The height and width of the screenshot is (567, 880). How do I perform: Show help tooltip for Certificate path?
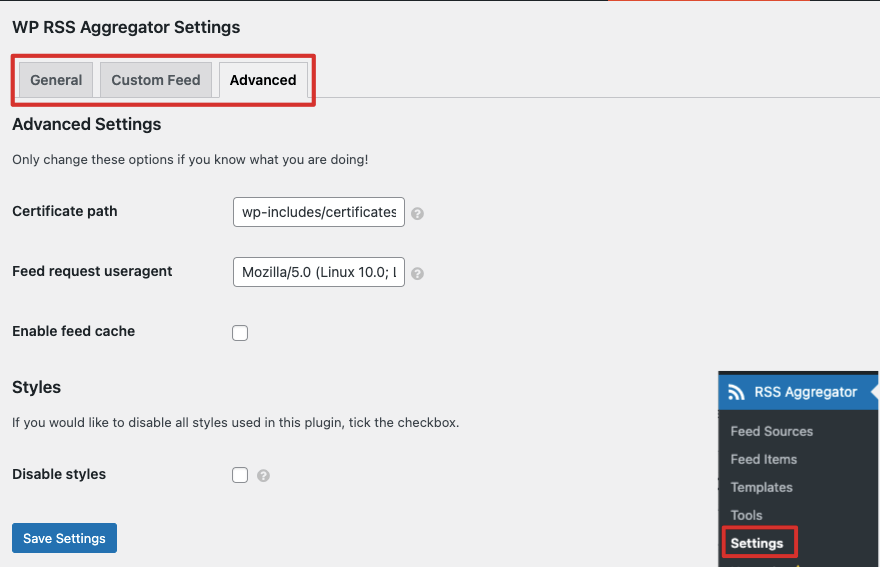417,213
